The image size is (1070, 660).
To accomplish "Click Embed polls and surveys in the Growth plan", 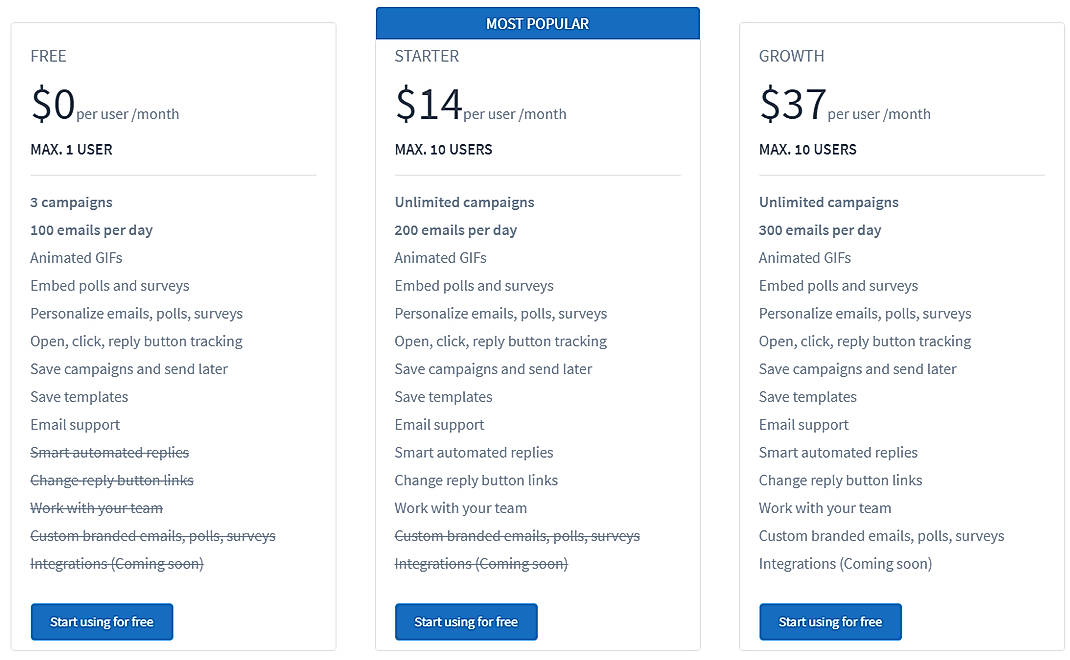I will (x=839, y=286).
